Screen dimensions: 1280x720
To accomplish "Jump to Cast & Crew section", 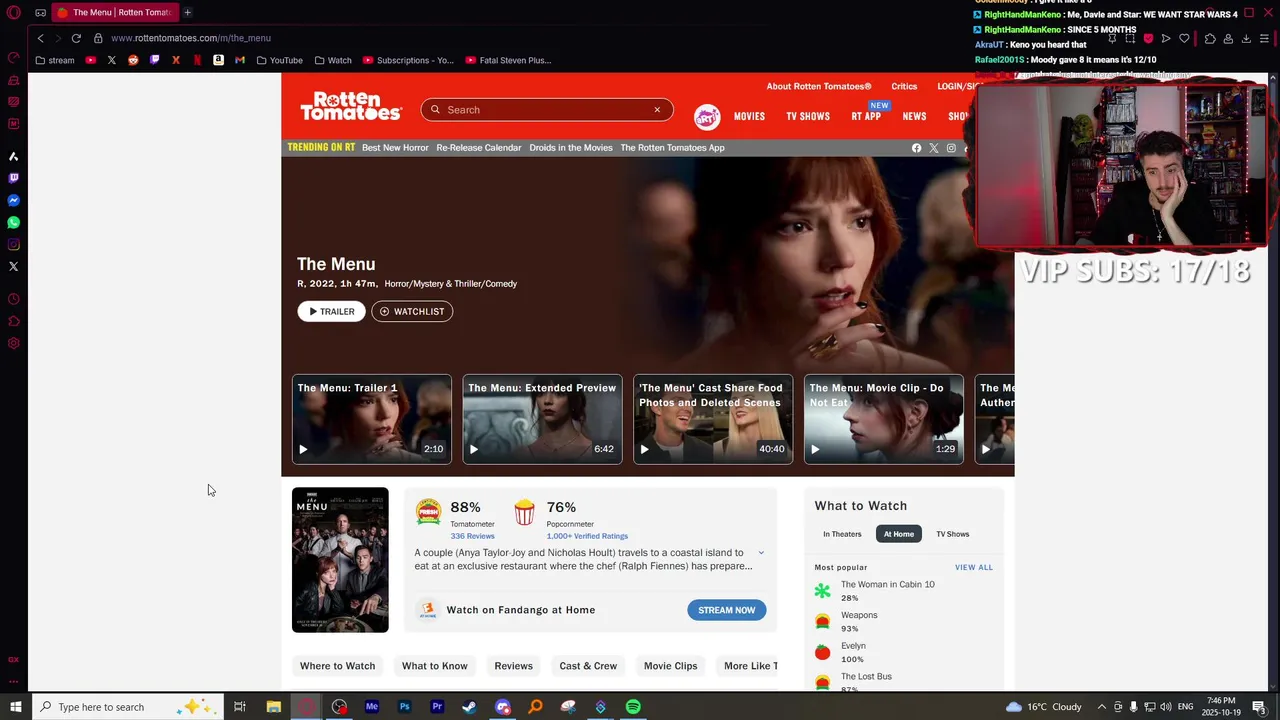I will (588, 666).
